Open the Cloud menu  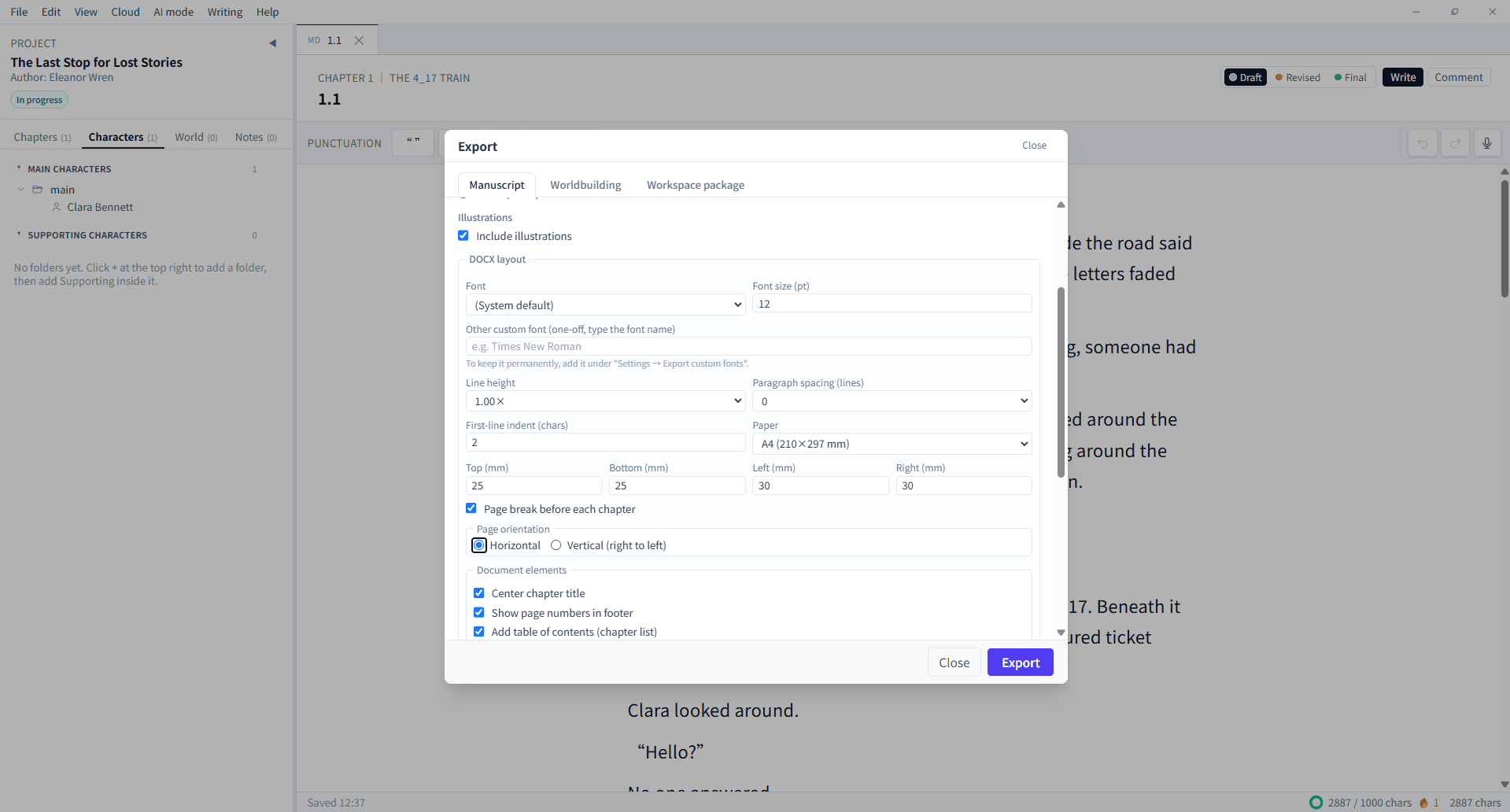[x=125, y=12]
